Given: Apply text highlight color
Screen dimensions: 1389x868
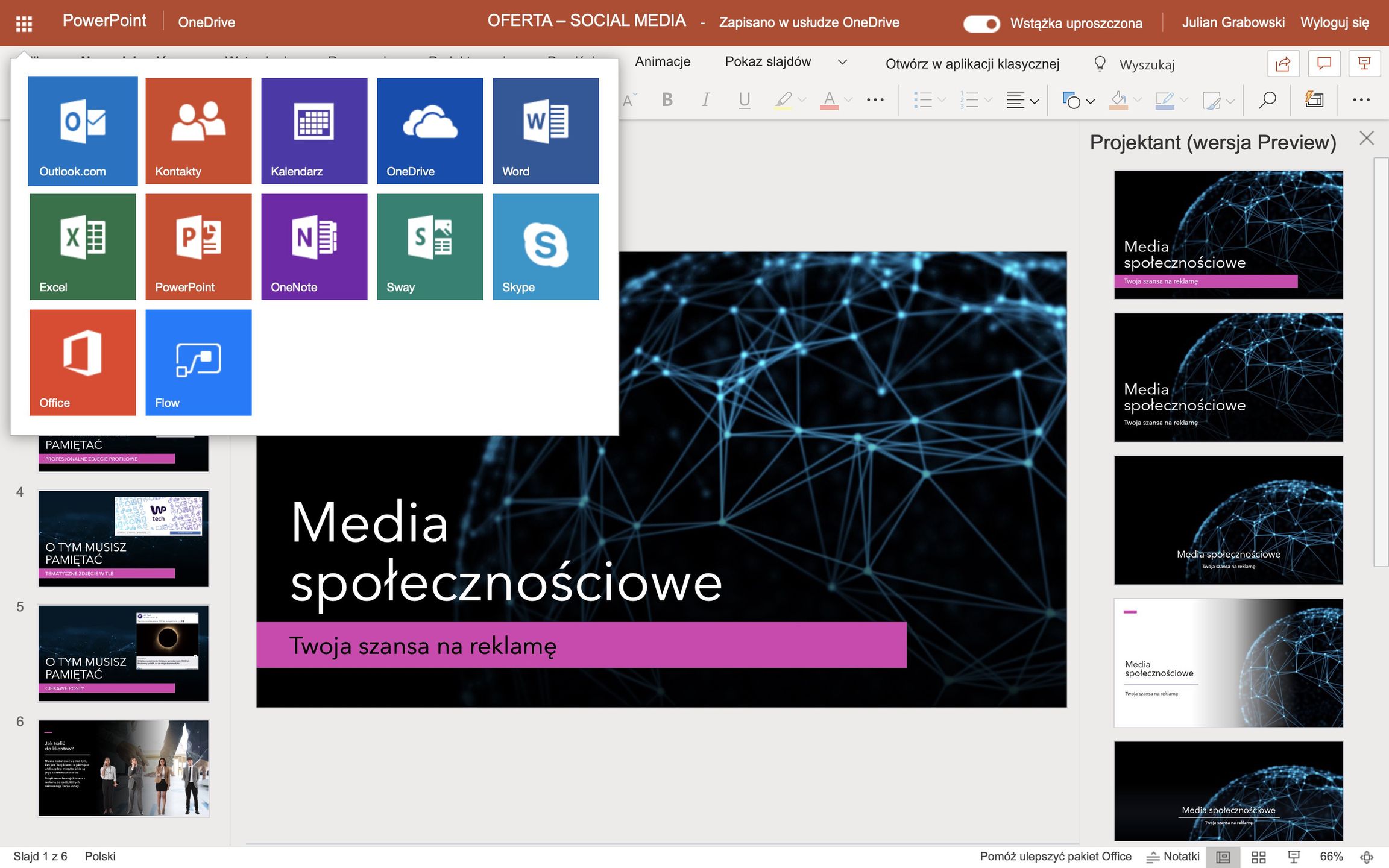Looking at the screenshot, I should 783,99.
